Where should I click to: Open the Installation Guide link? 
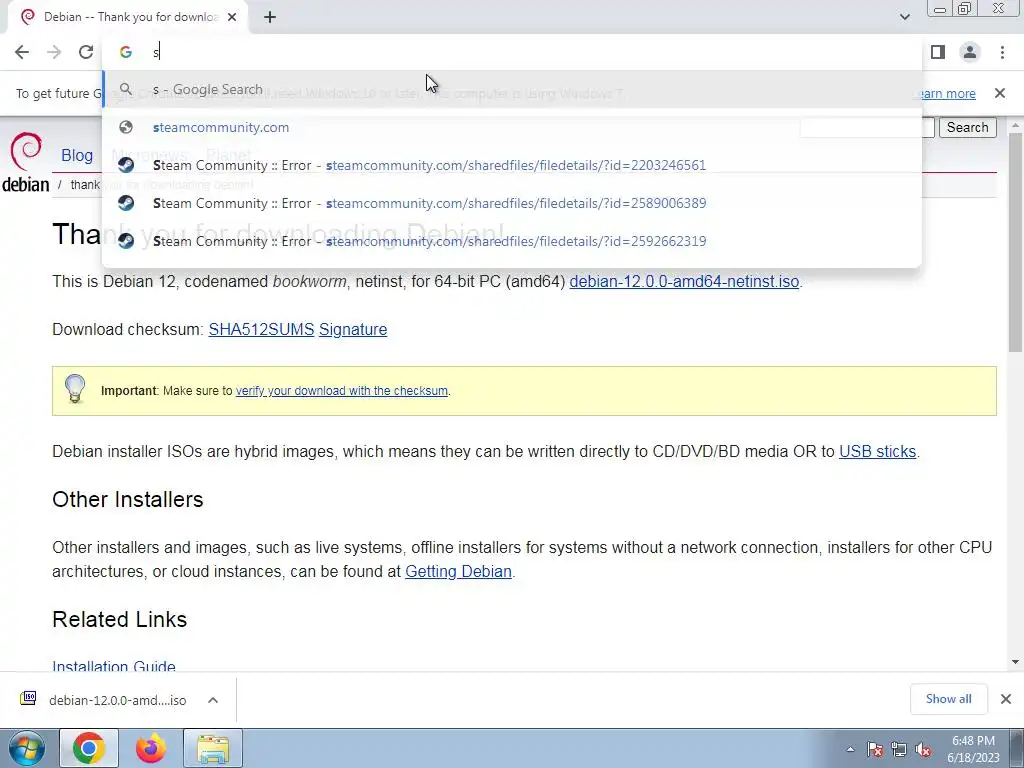114,666
